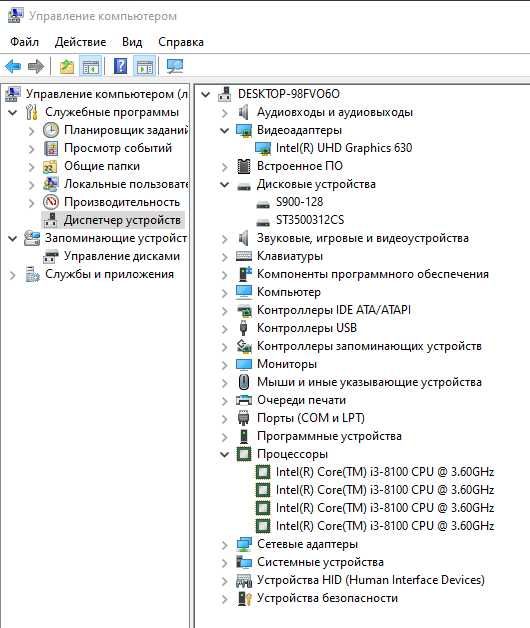The width and height of the screenshot is (530, 628).
Task: Expand Службы и приложения node
Action: 13,275
